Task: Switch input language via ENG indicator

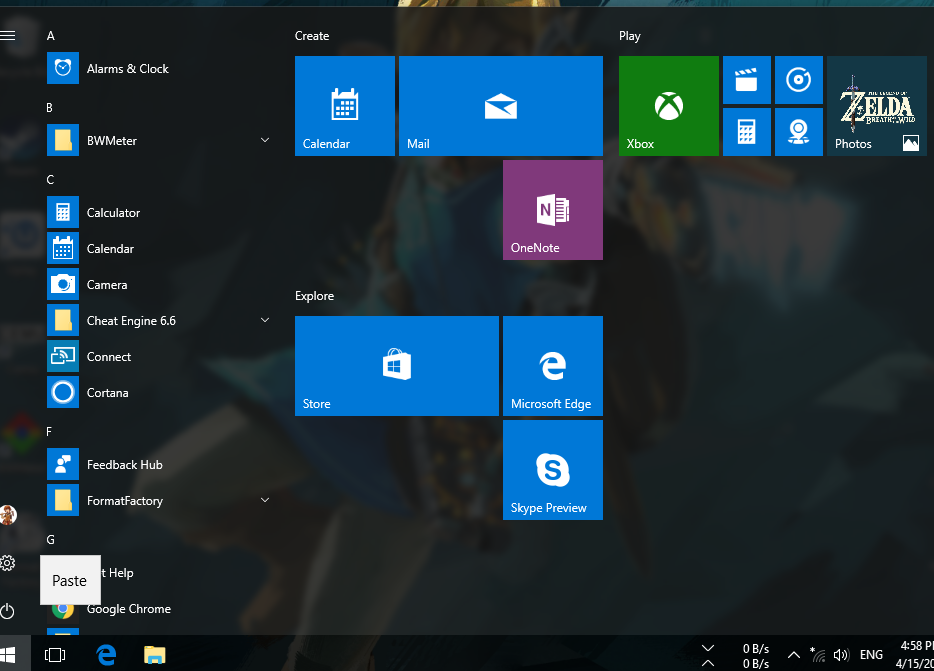Action: click(x=871, y=655)
